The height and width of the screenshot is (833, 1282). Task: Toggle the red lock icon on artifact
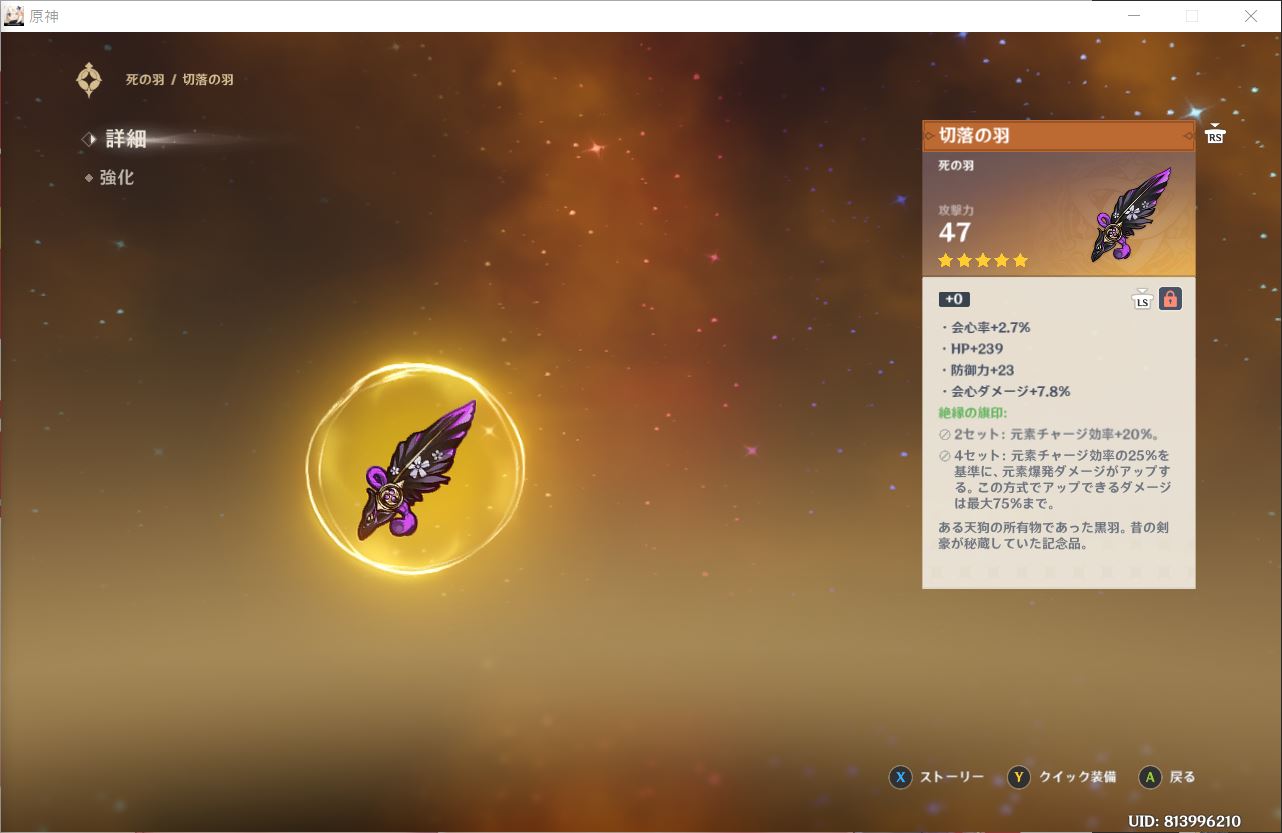pyautogui.click(x=1170, y=298)
